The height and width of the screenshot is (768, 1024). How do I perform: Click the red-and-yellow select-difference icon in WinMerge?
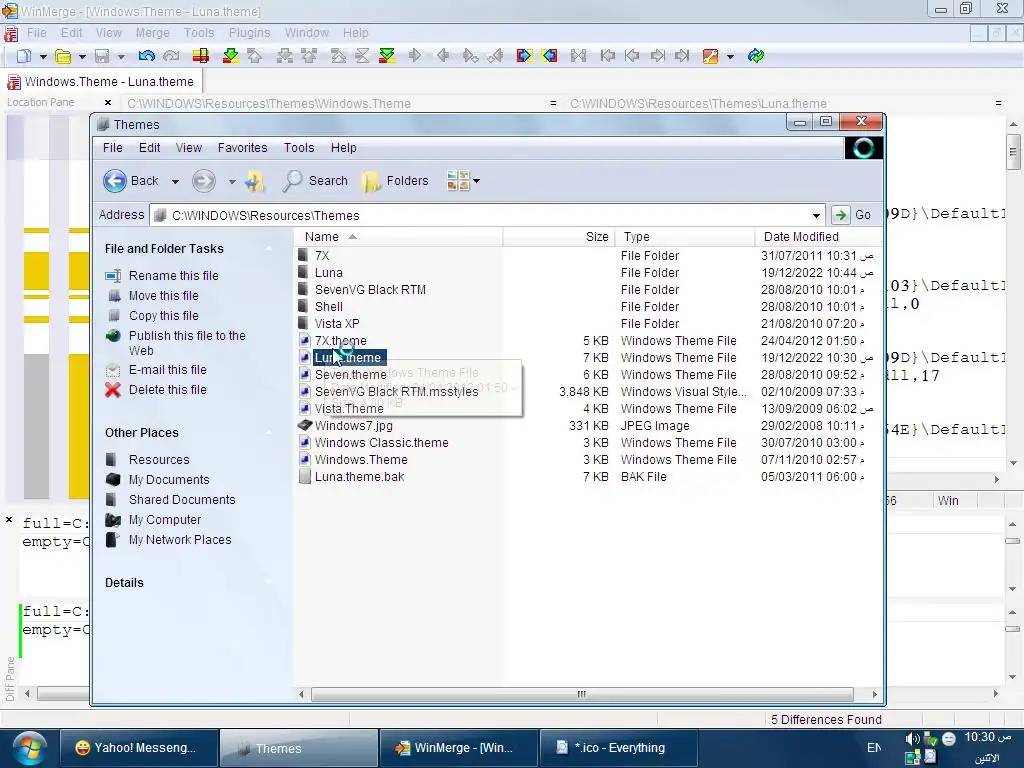click(x=200, y=56)
